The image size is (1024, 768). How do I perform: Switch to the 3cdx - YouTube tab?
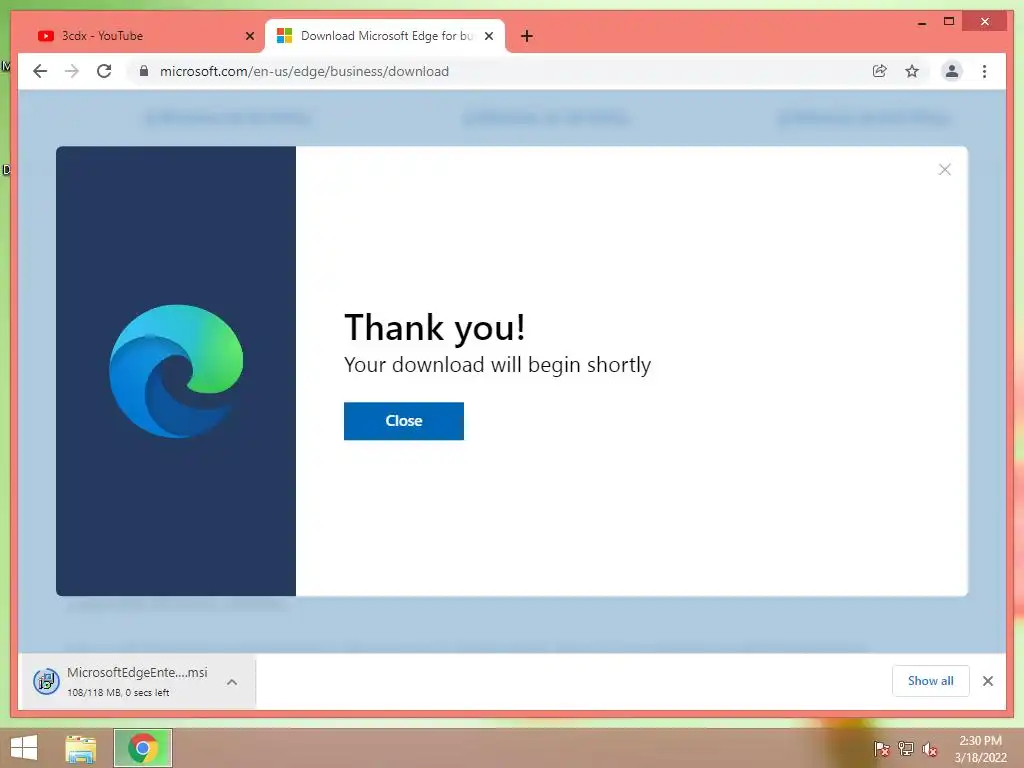pos(144,36)
